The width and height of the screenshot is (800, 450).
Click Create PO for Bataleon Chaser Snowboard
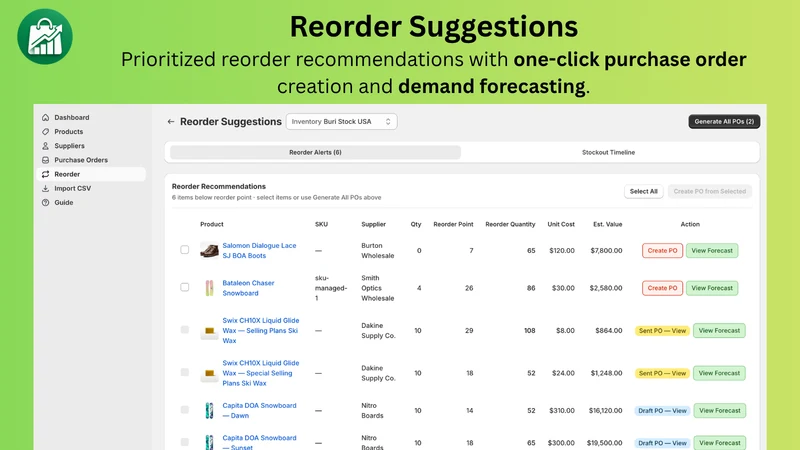pos(662,288)
